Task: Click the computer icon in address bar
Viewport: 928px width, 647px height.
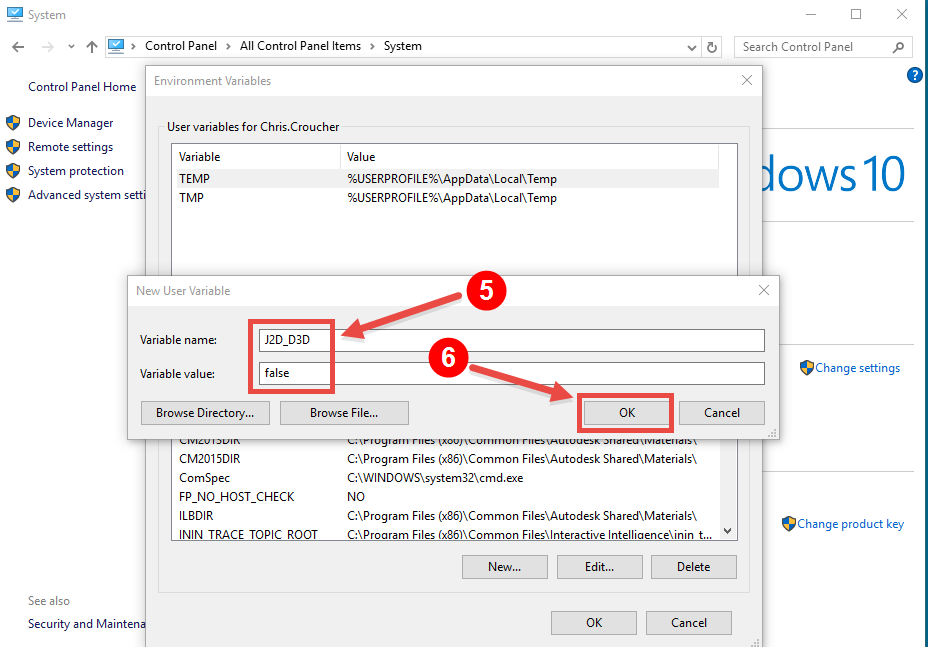Action: coord(116,46)
